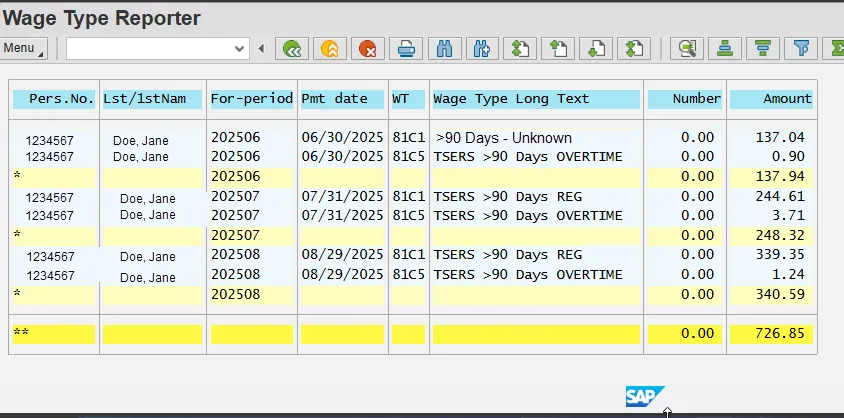The image size is (844, 418).
Task: Click "Doe, Jane" in the 339.35 row
Action: coord(147,257)
